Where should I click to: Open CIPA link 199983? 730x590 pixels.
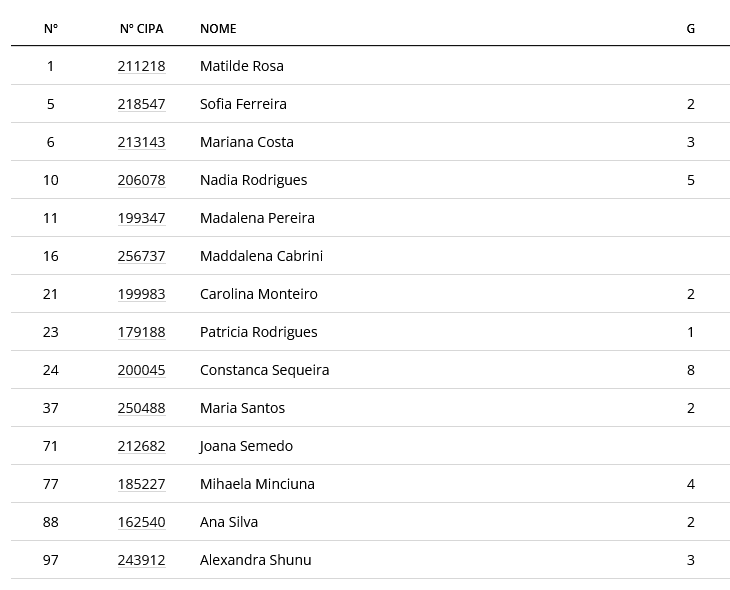pyautogui.click(x=141, y=294)
